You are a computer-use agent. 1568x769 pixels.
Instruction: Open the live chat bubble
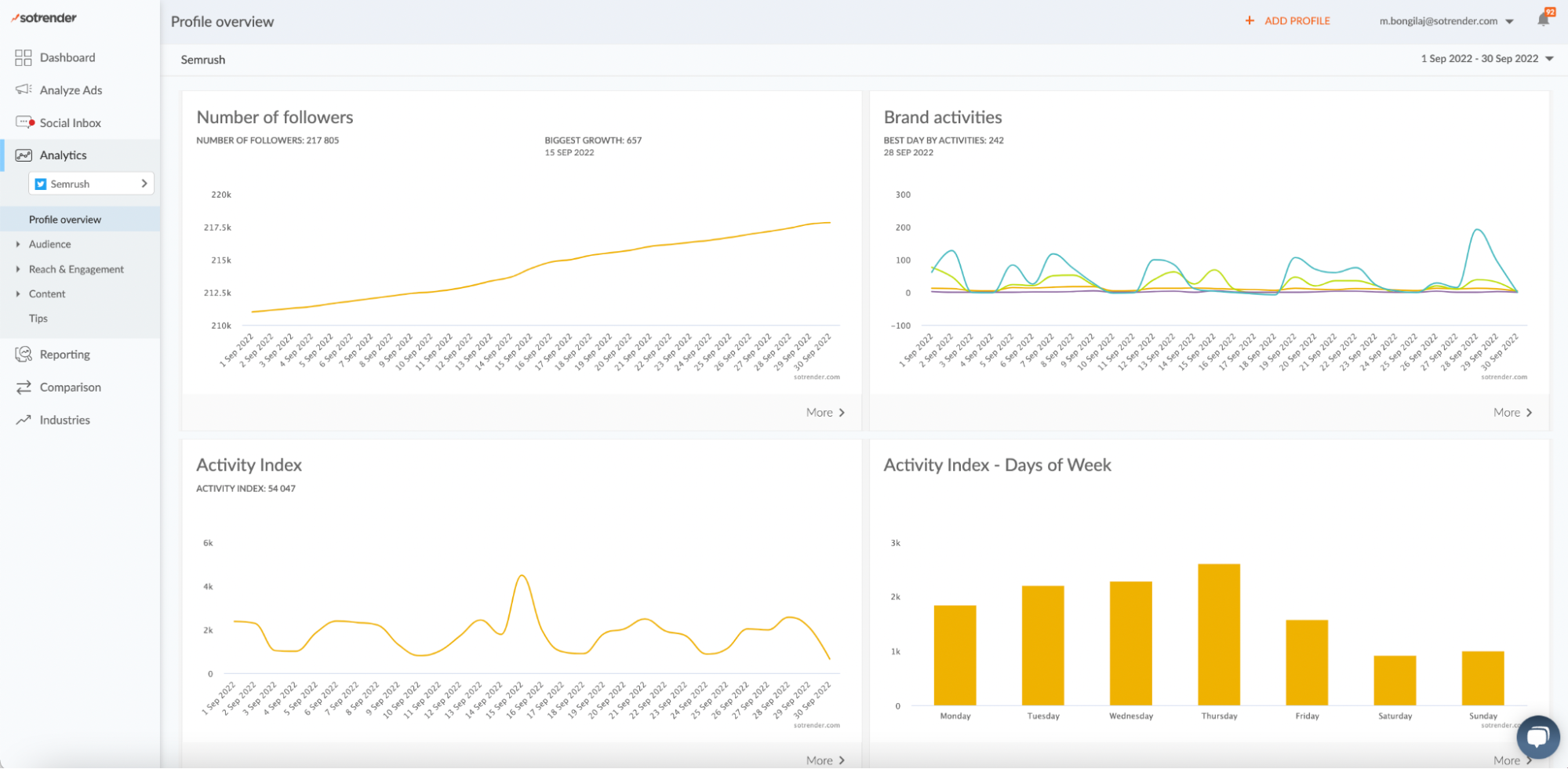[1537, 736]
